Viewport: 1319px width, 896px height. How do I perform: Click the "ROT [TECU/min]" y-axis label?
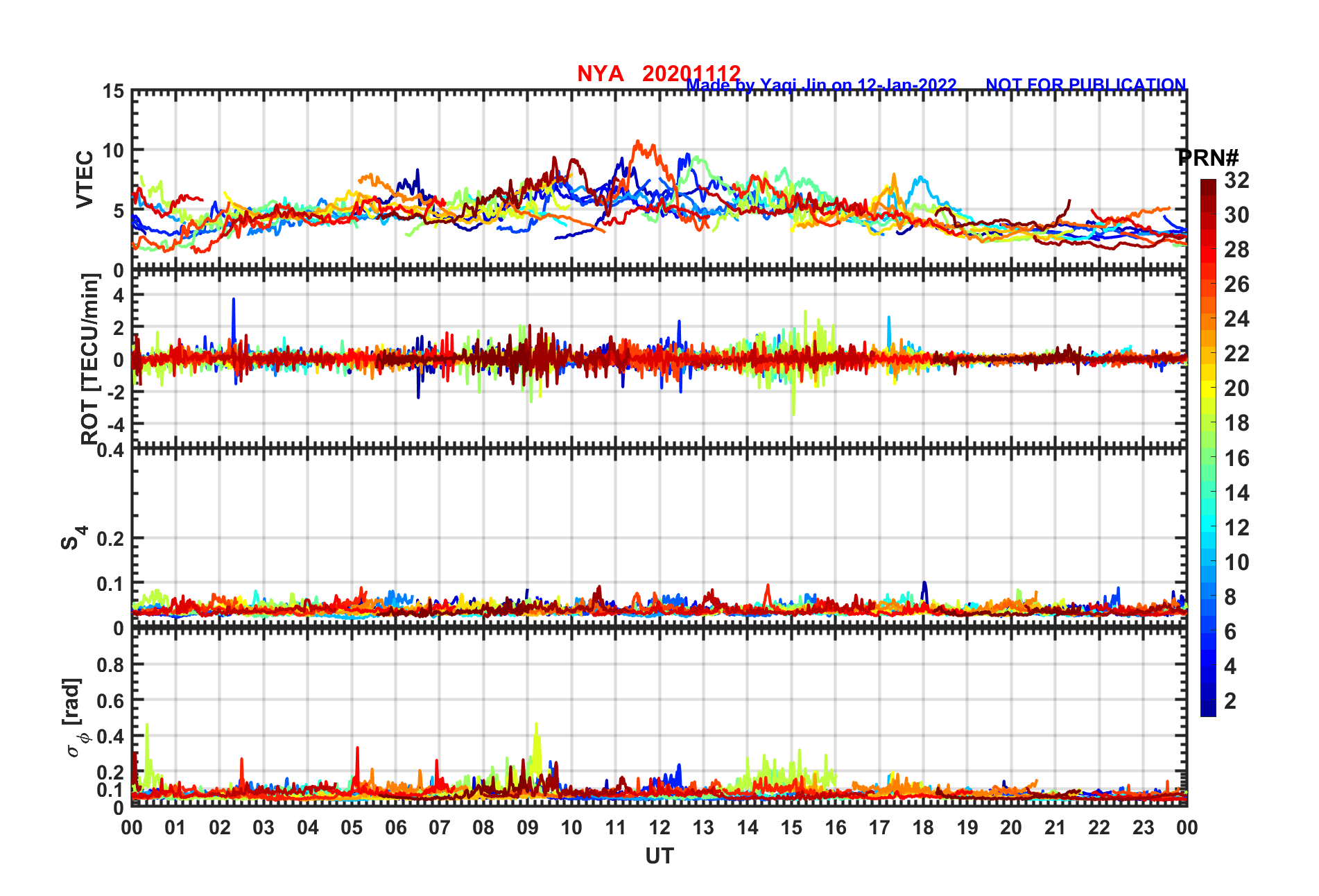90,359
